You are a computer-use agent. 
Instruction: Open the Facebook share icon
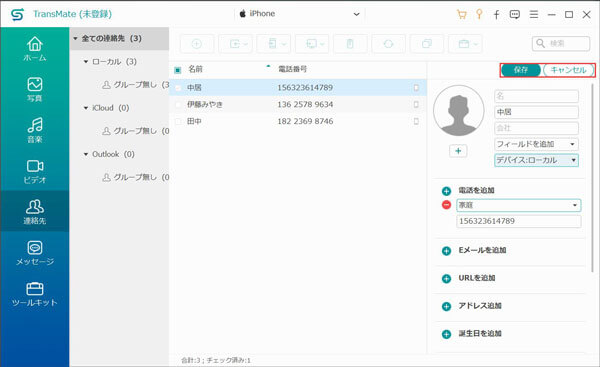point(496,15)
